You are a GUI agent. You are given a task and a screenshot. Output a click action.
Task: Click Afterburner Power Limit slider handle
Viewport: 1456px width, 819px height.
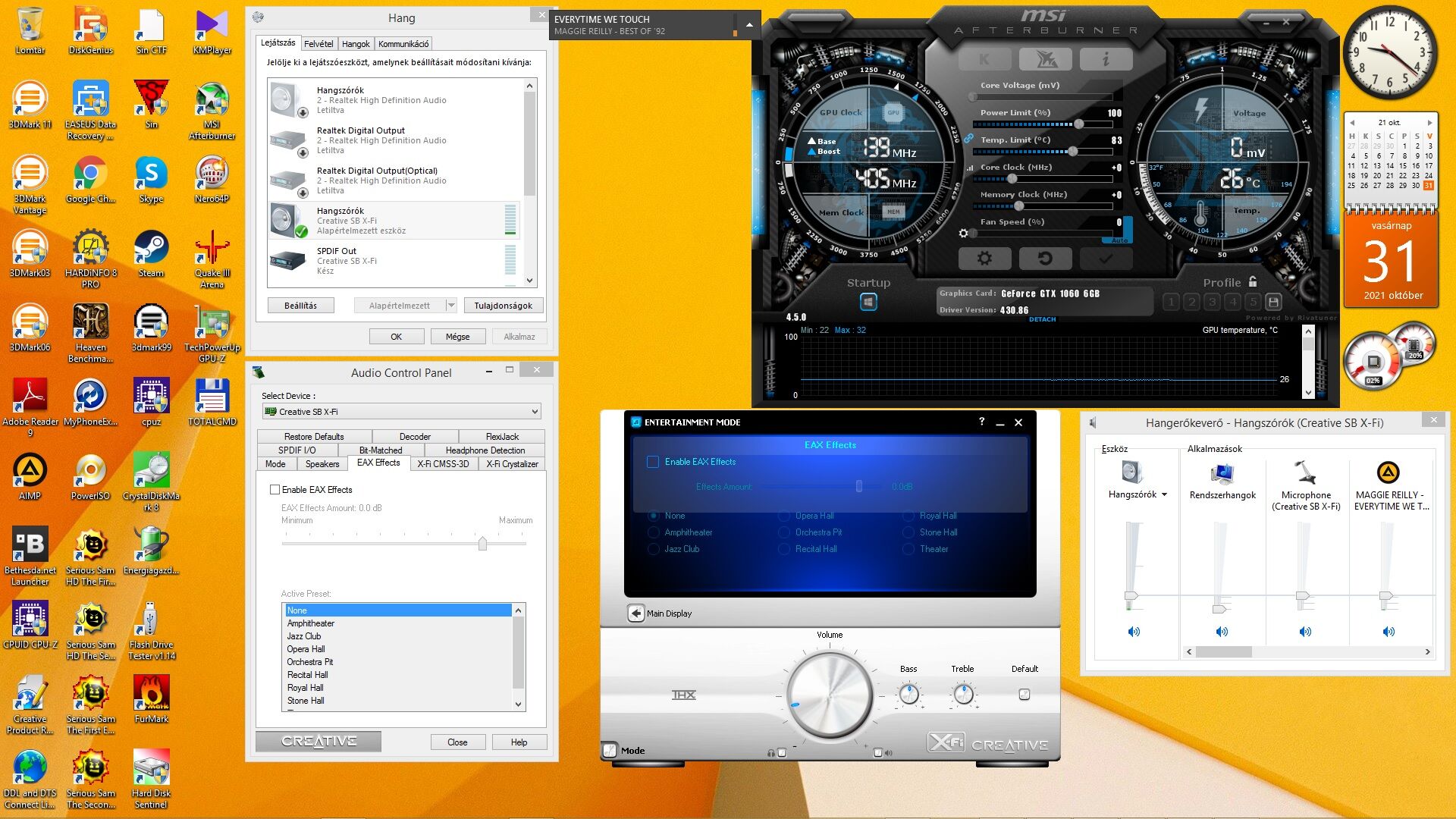(x=1078, y=124)
